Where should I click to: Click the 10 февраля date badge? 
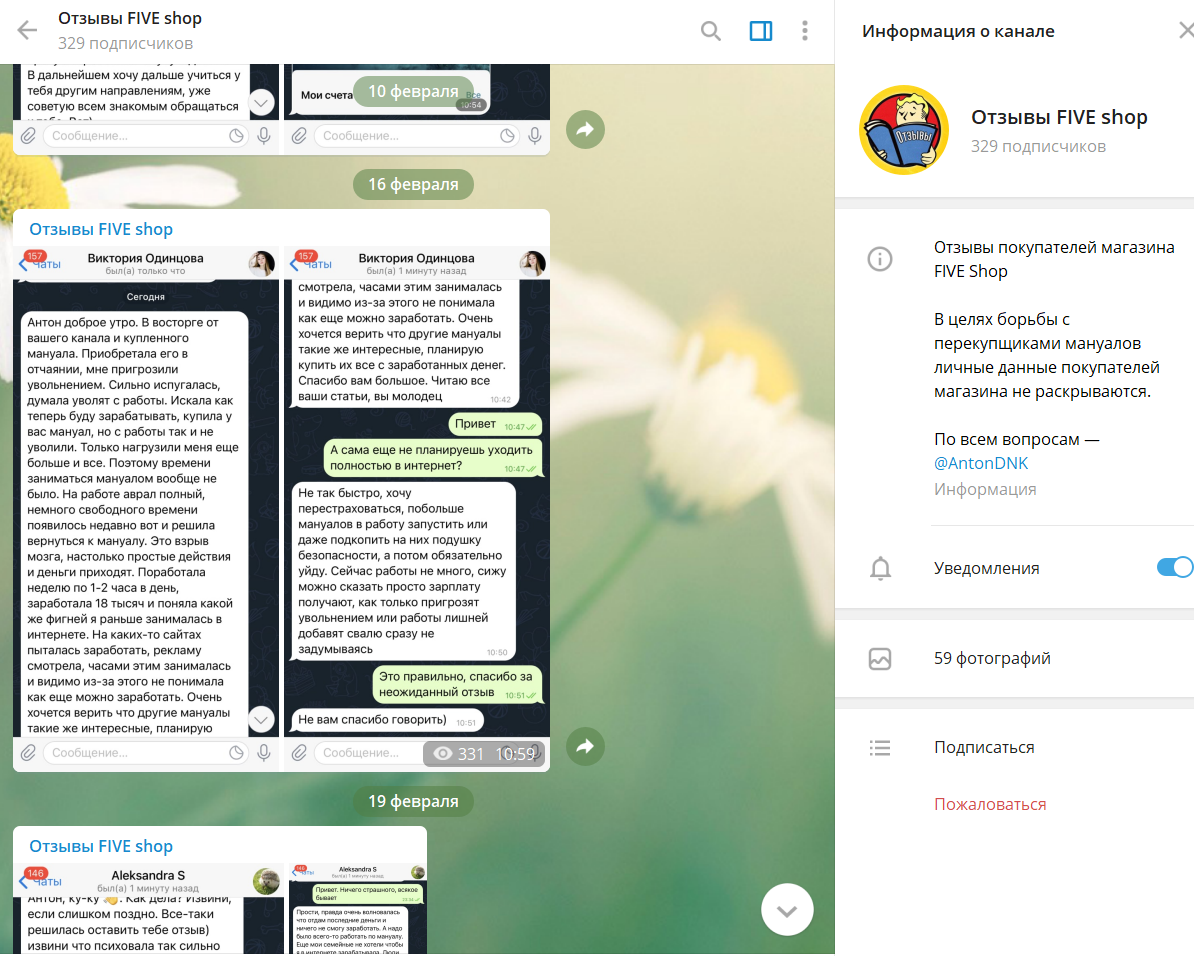tap(413, 91)
